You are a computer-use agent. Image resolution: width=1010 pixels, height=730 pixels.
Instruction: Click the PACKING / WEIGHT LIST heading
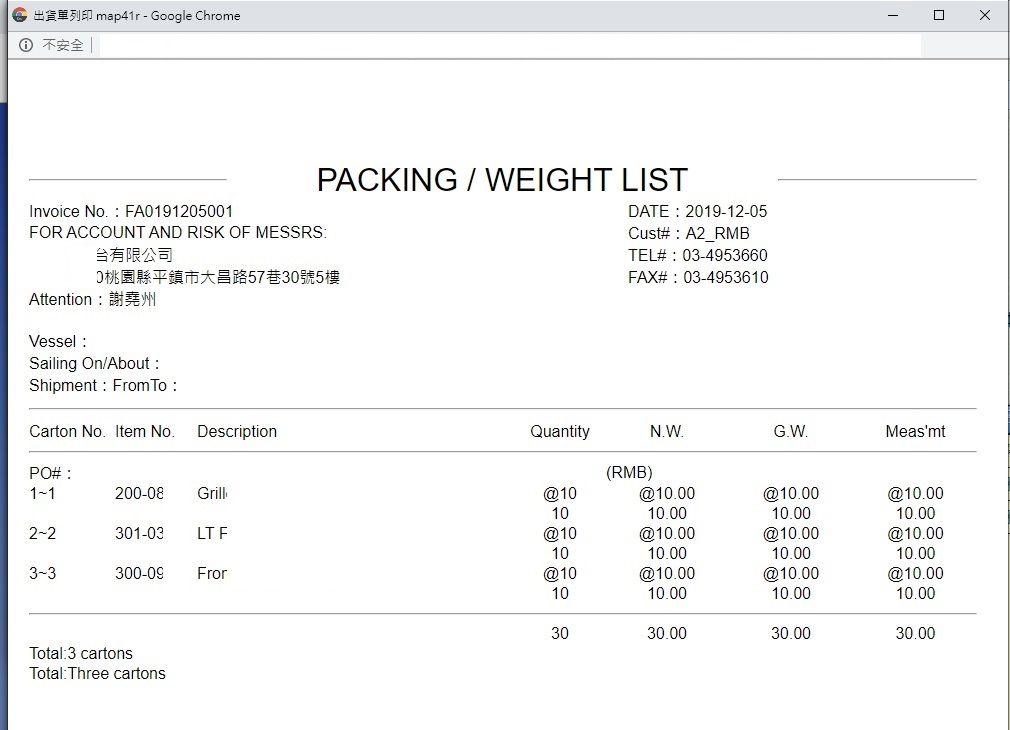pyautogui.click(x=502, y=180)
